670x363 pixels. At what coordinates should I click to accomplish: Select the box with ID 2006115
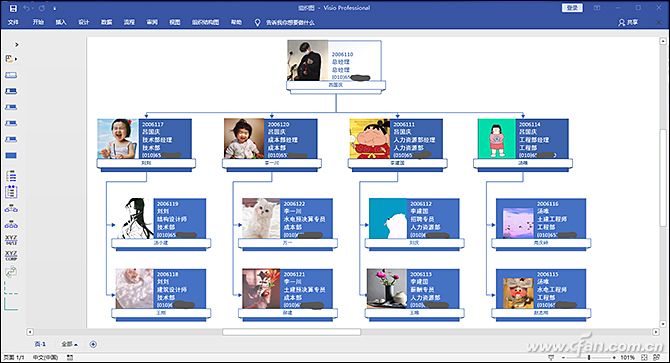tap(541, 295)
